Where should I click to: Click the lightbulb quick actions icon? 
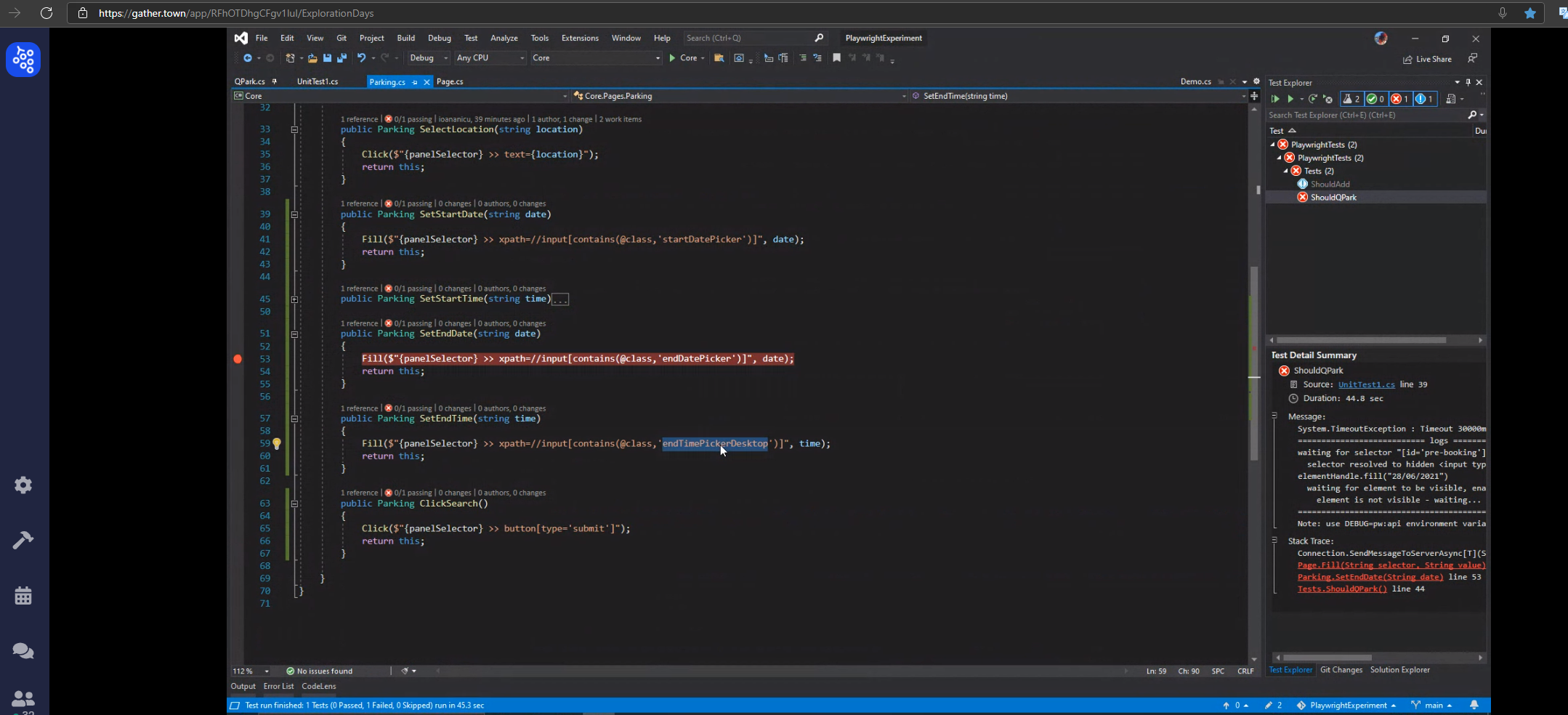click(277, 444)
